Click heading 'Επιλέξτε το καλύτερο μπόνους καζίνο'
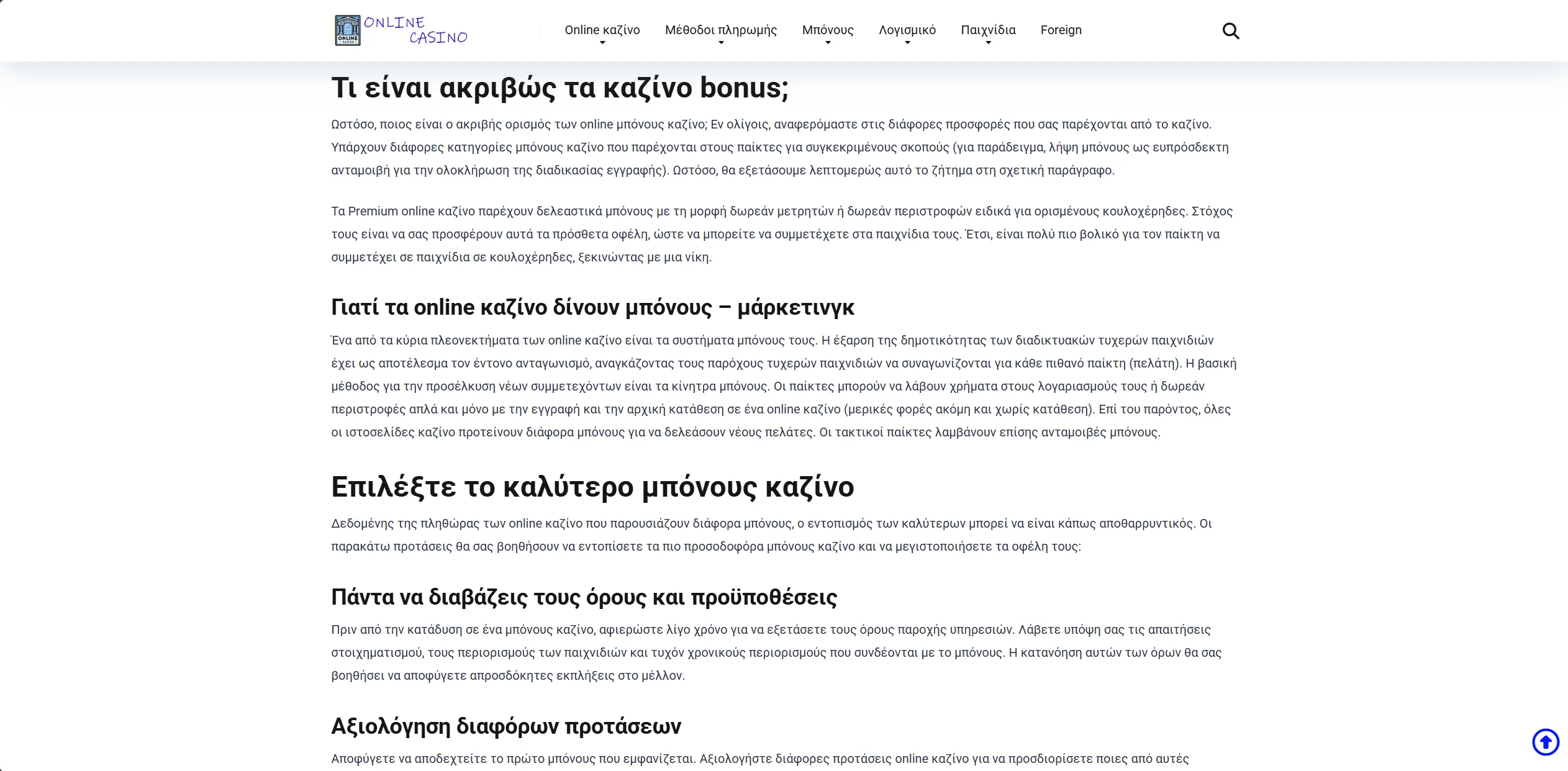The width and height of the screenshot is (1568, 771). click(592, 487)
